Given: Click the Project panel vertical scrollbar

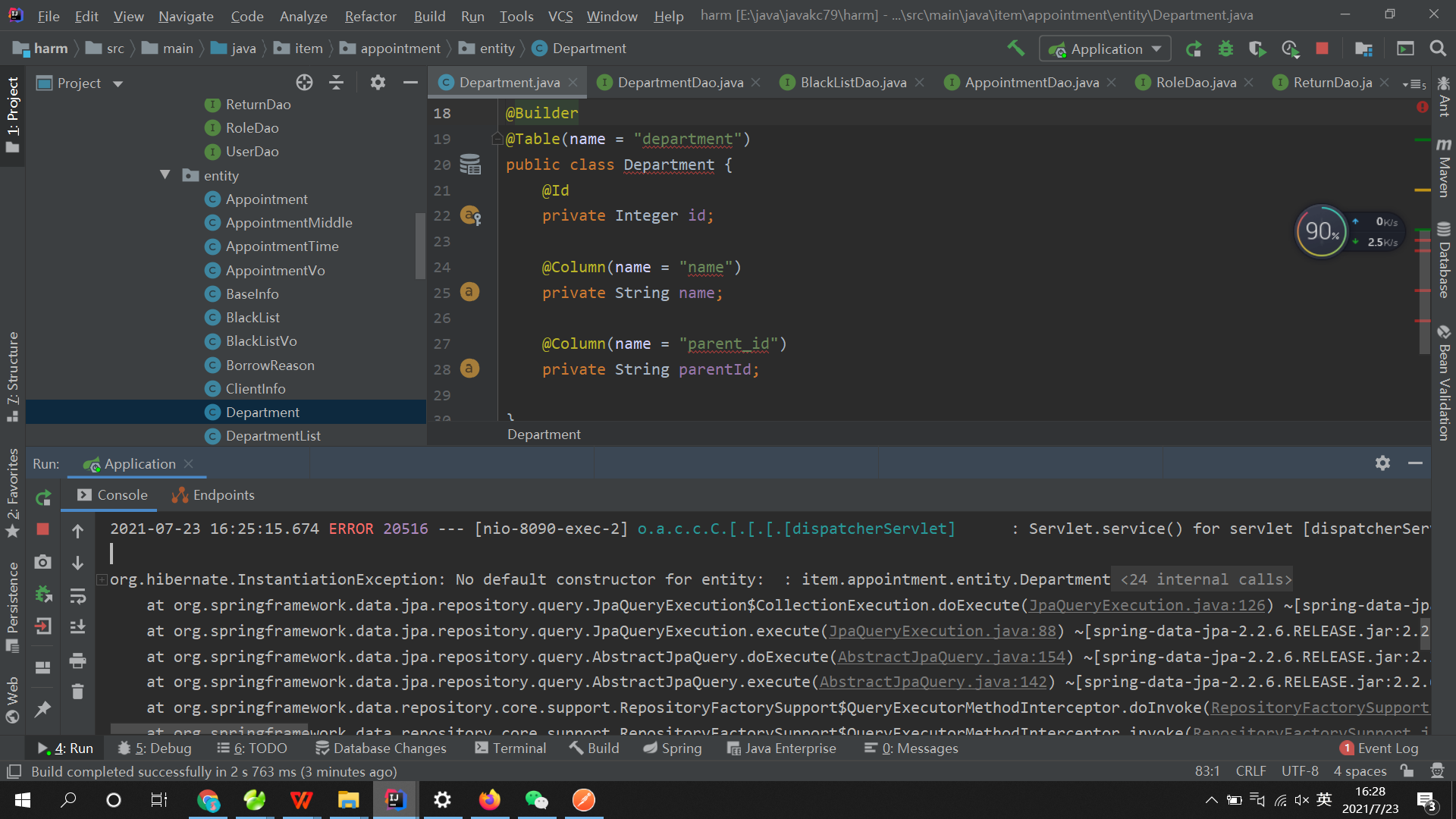Looking at the screenshot, I should (420, 246).
